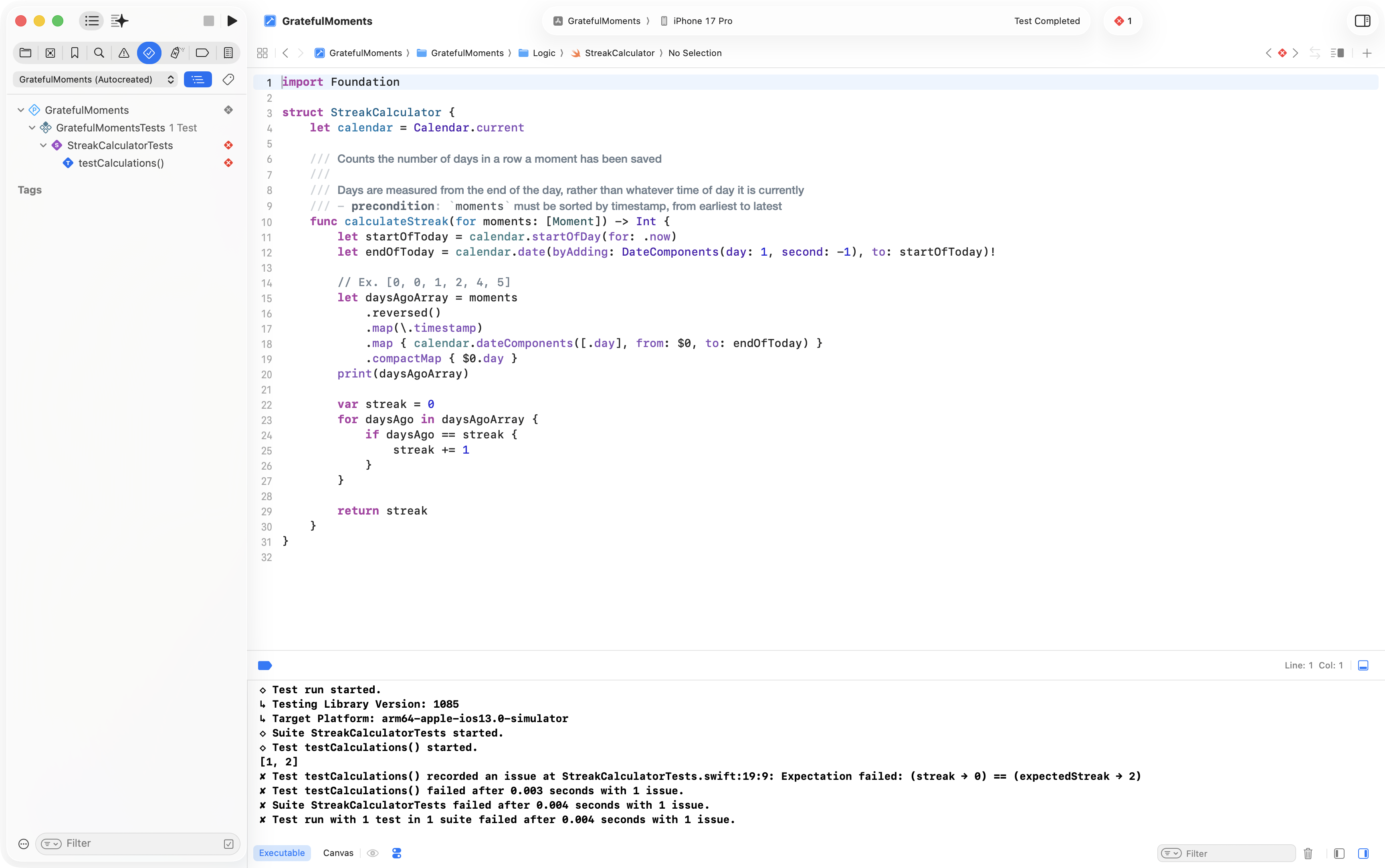
Task: Open the Breakpoint navigator
Action: [x=202, y=53]
